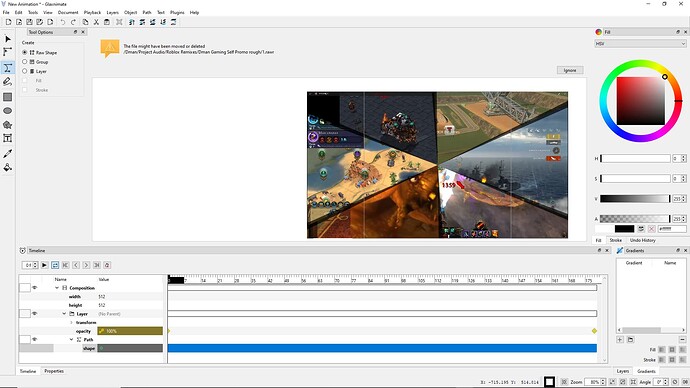Click the Paste toolbar icon
Screen dimensions: 690x388
[107, 22]
